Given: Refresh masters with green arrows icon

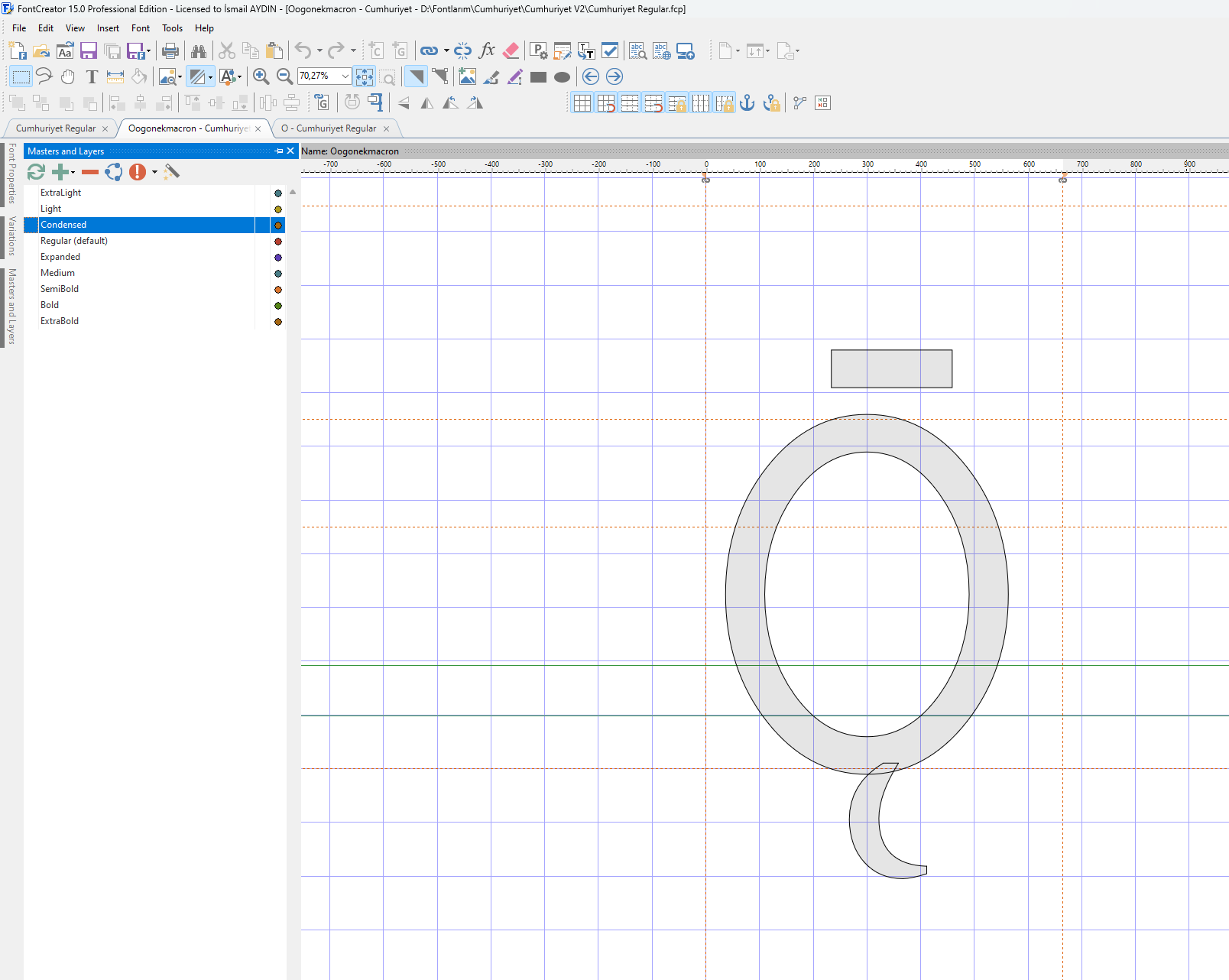Looking at the screenshot, I should tap(36, 172).
